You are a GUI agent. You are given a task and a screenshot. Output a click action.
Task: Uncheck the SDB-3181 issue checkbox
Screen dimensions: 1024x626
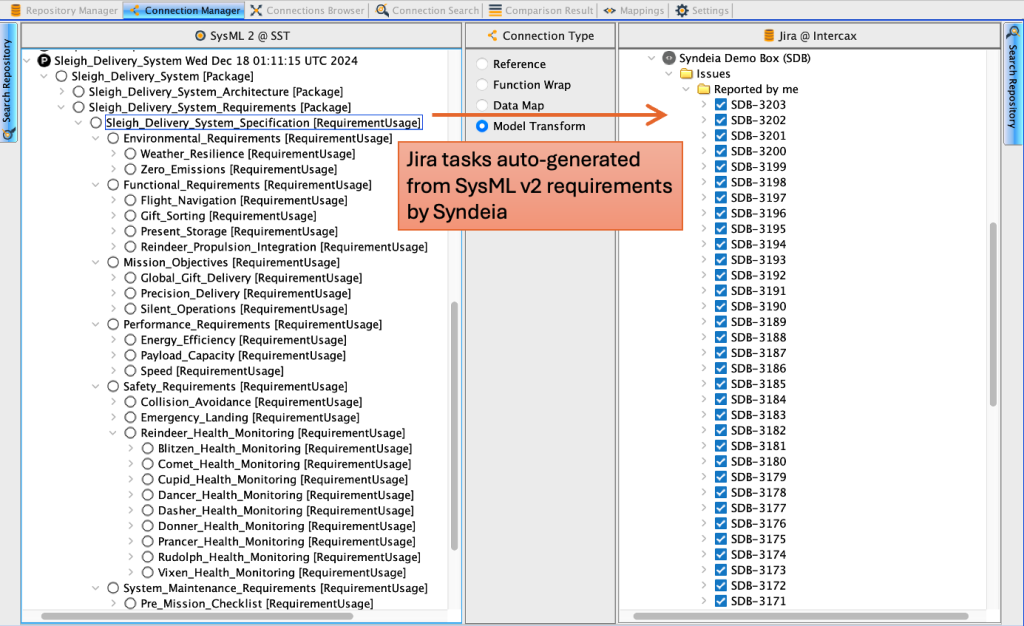tap(721, 446)
